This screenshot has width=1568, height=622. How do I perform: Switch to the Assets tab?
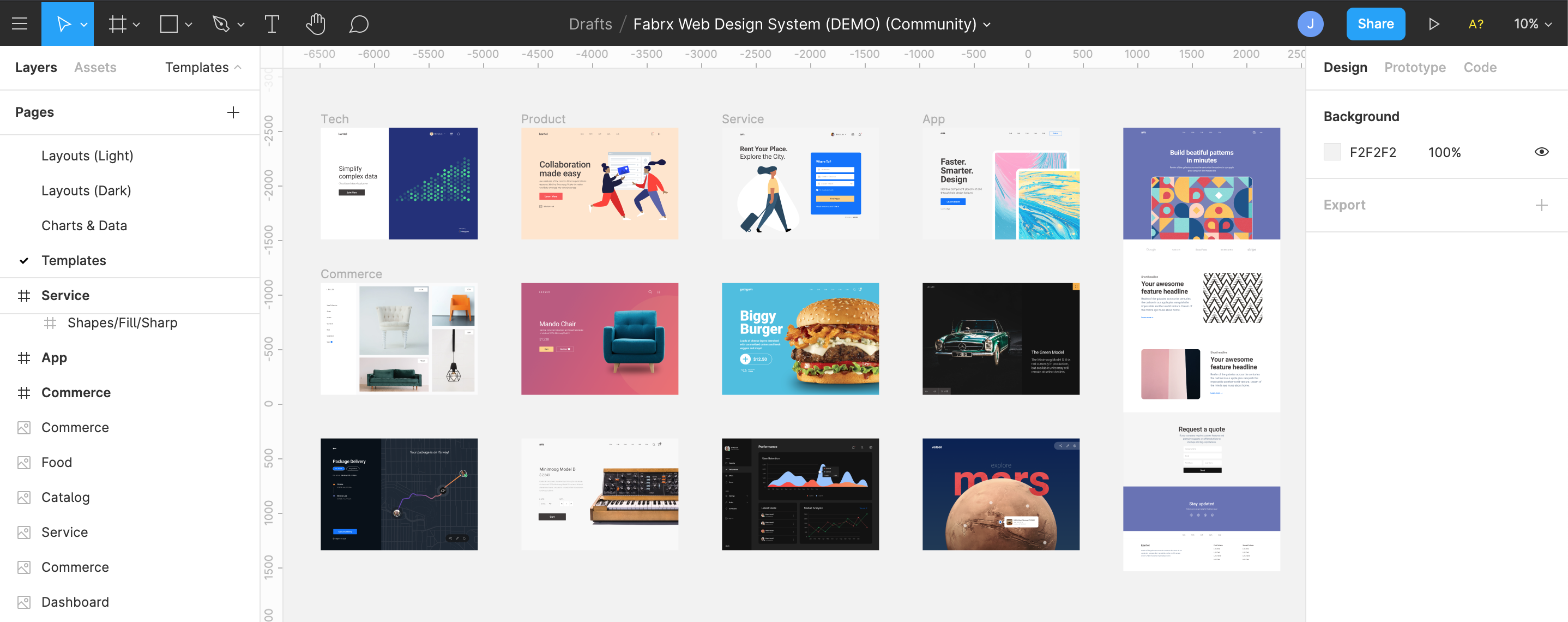pyautogui.click(x=95, y=67)
